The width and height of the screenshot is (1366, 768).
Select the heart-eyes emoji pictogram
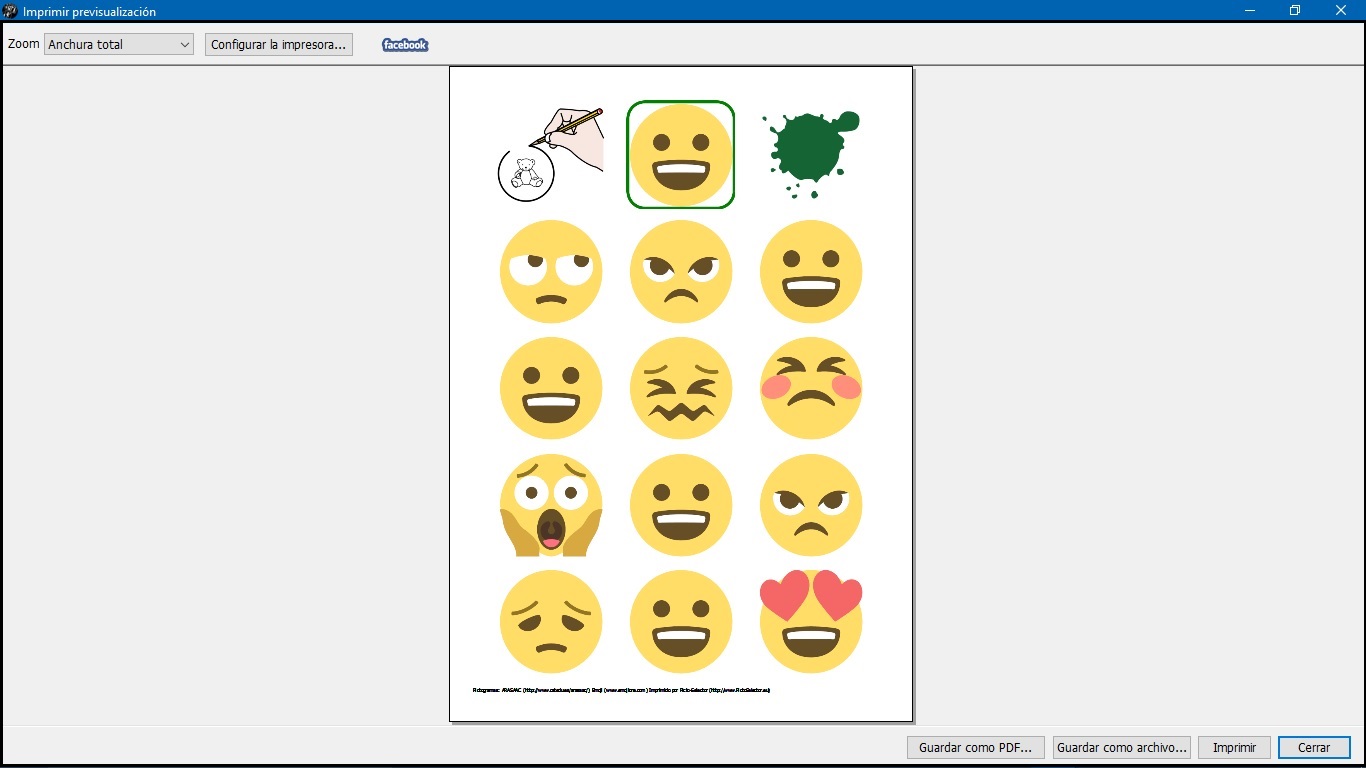click(810, 621)
